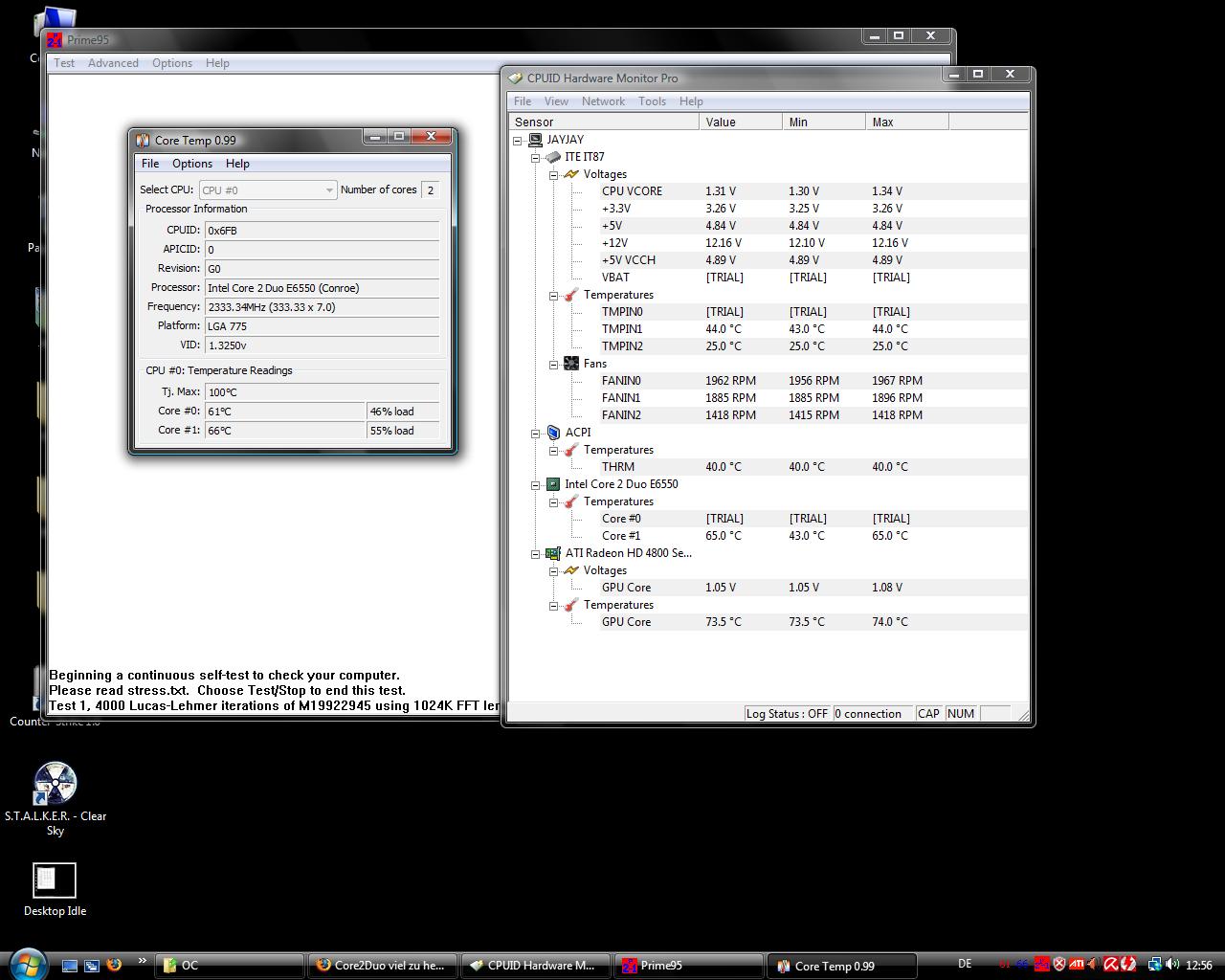Click the Voltages lightning icon under ITE IT87
The width and height of the screenshot is (1225, 980).
pyautogui.click(x=571, y=174)
